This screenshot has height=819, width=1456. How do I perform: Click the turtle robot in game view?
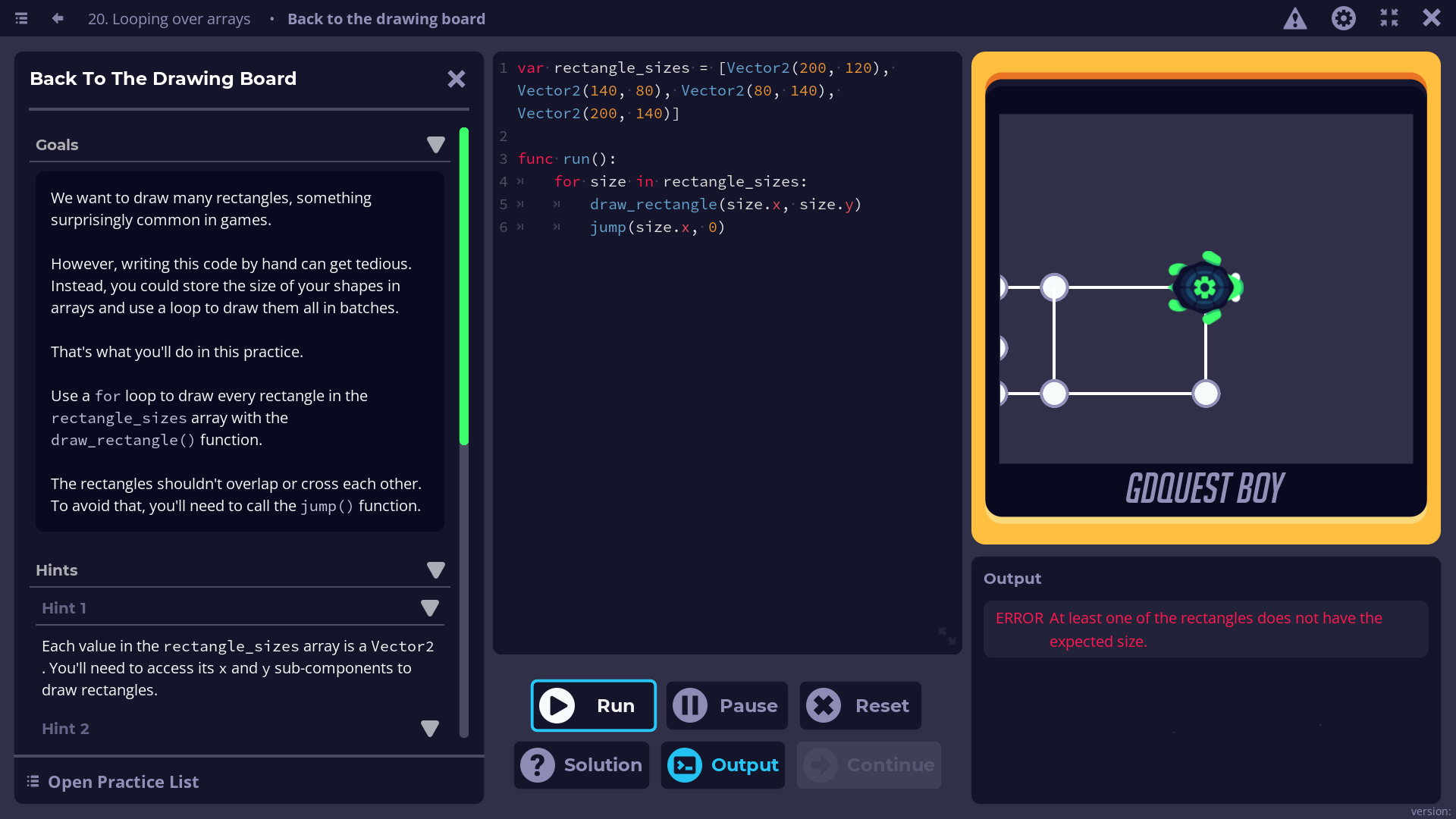(1205, 287)
